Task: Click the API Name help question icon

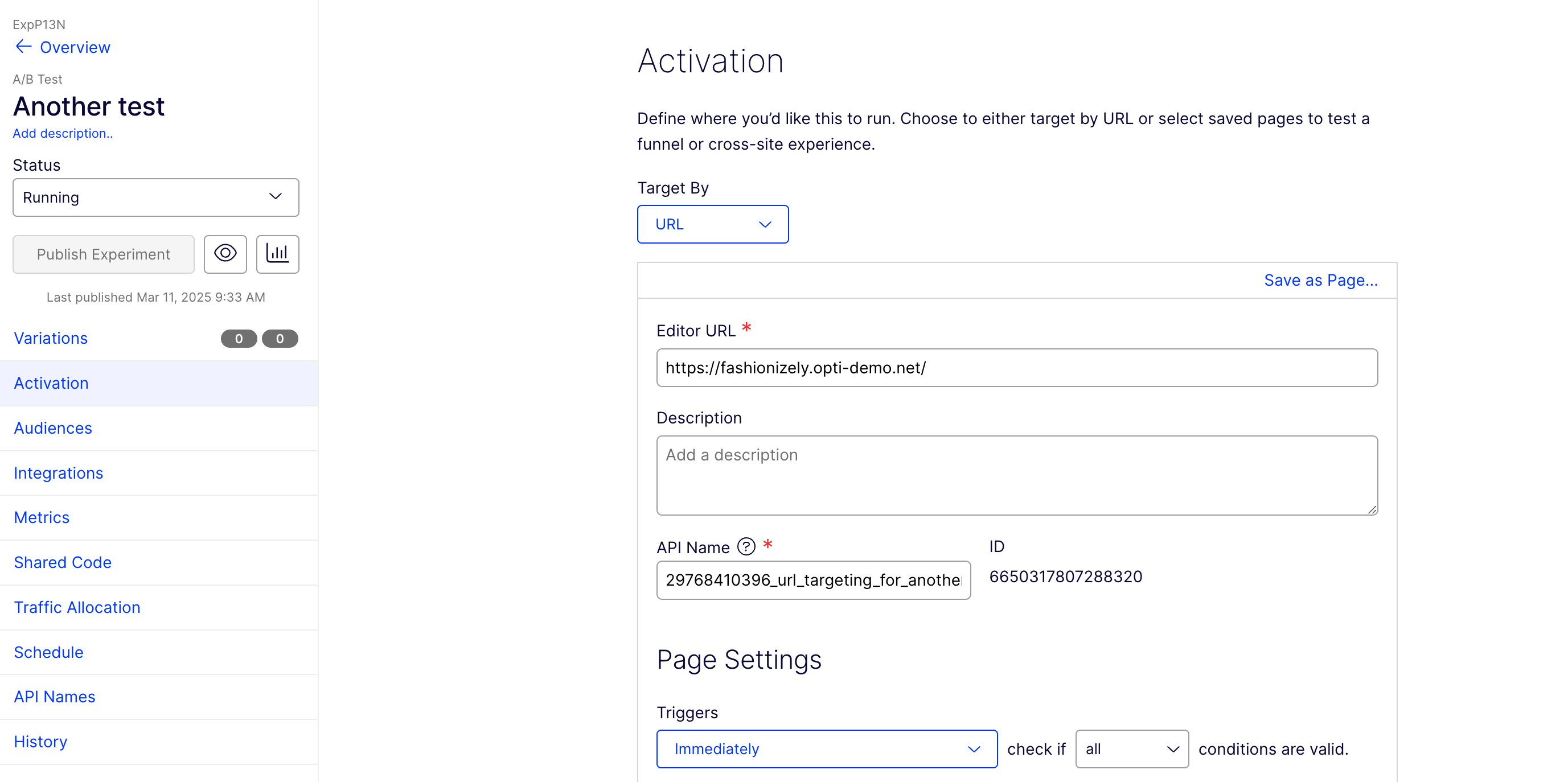Action: pos(746,546)
